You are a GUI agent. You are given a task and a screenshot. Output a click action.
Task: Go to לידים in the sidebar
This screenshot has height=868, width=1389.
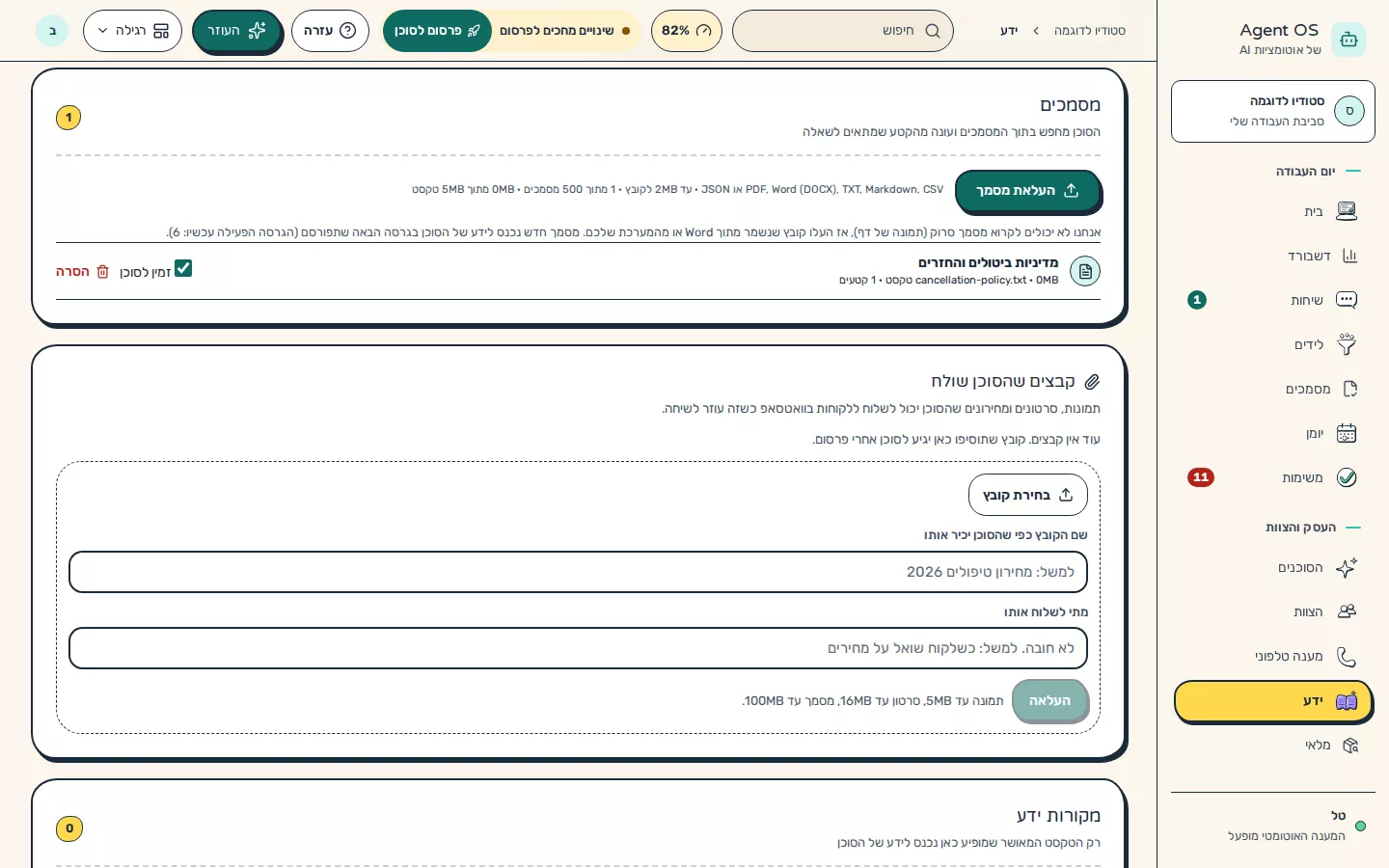pyautogui.click(x=1272, y=344)
